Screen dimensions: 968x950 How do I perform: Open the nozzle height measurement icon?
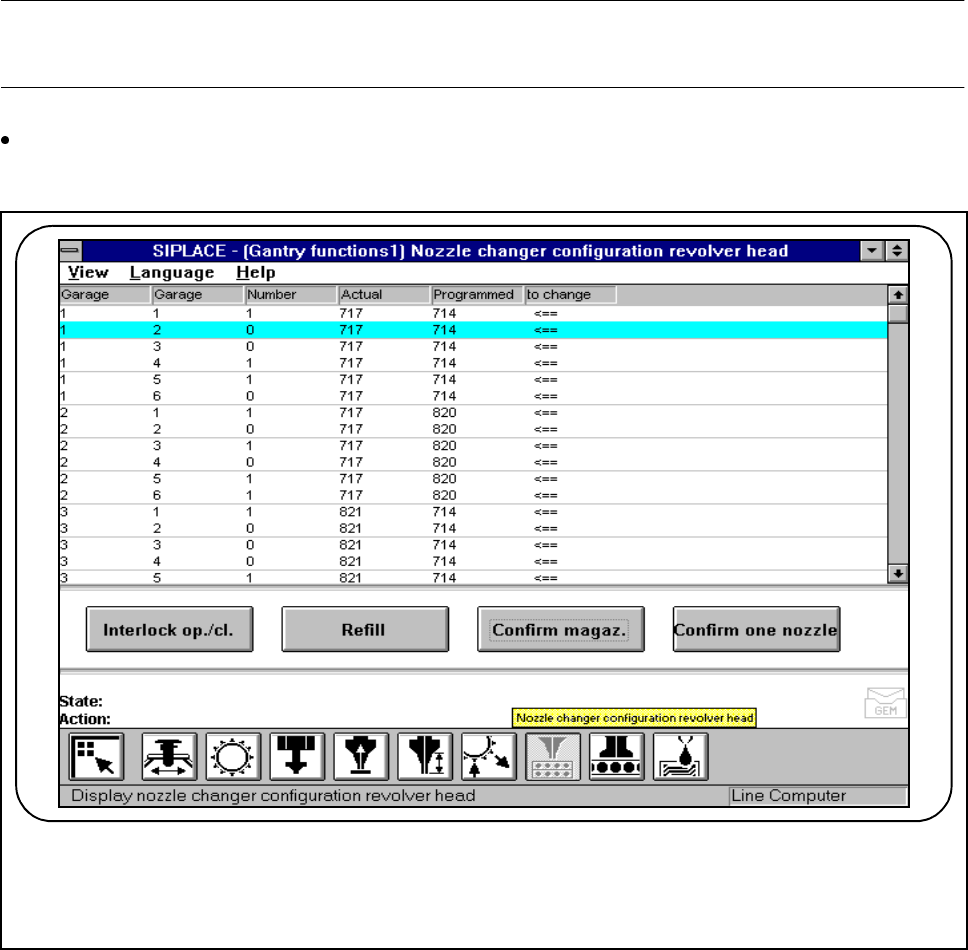click(425, 757)
